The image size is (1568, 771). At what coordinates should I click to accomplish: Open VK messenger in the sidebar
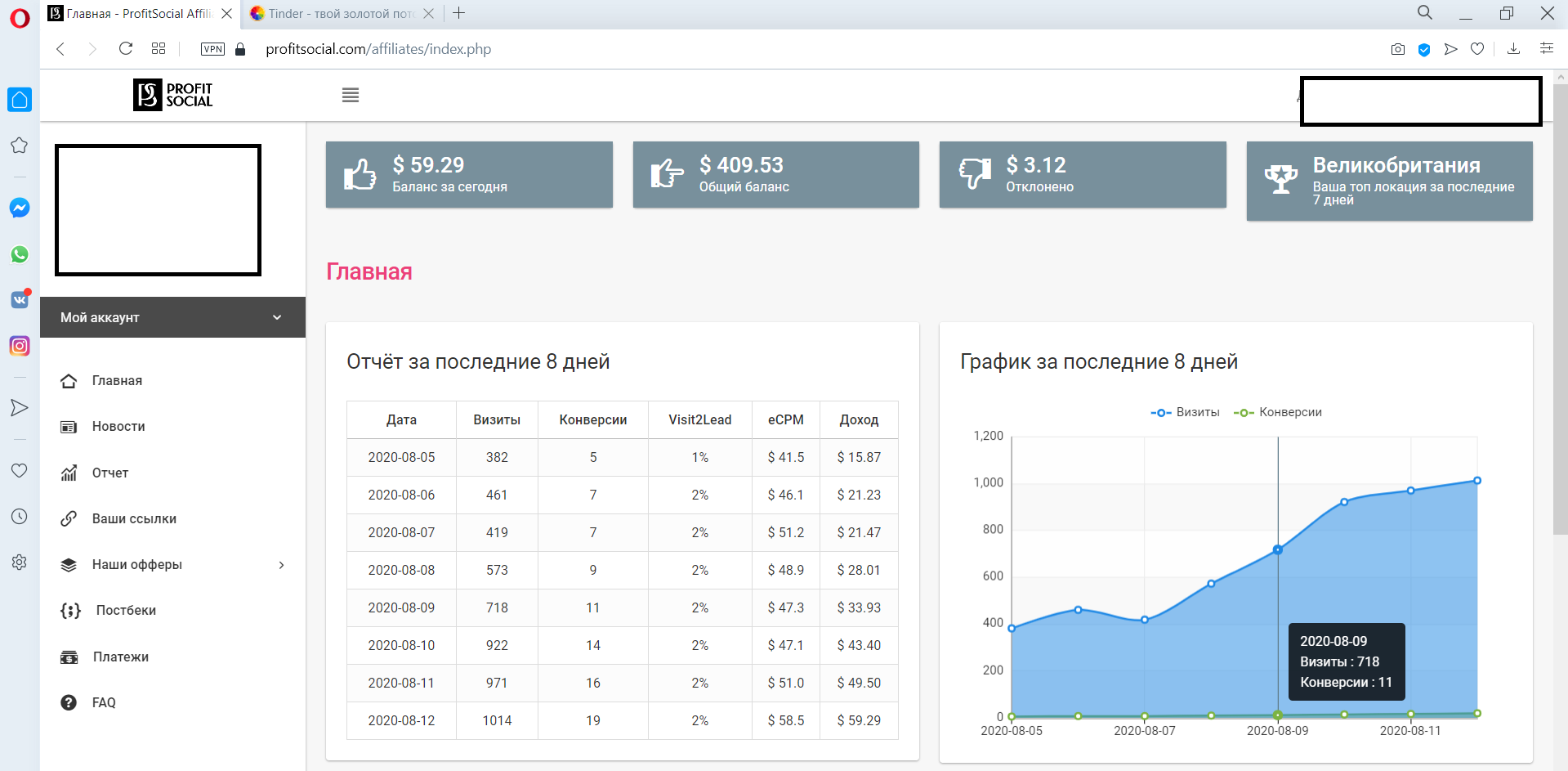20,300
